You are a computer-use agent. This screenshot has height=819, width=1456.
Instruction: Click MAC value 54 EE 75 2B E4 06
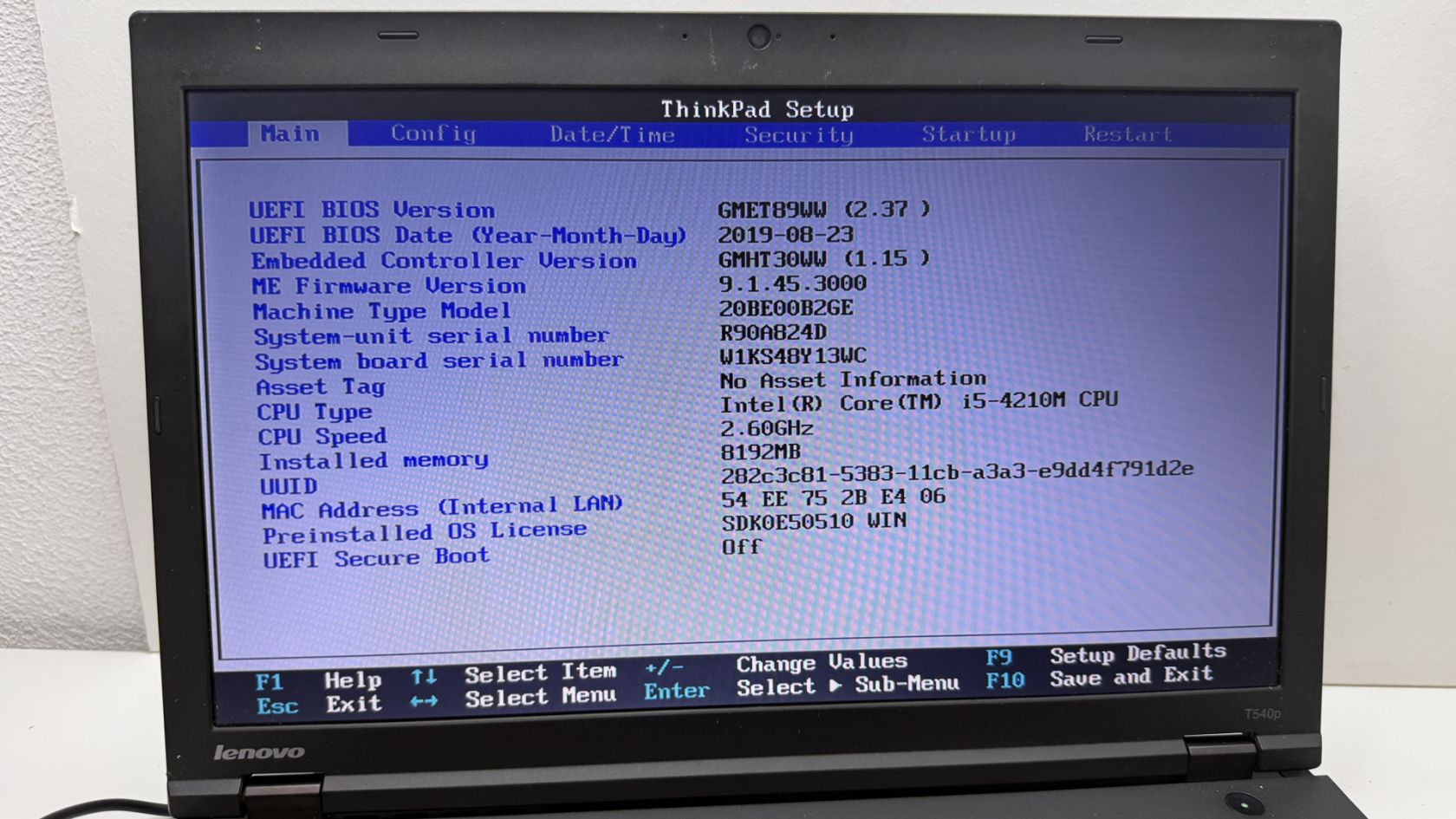pyautogui.click(x=833, y=497)
